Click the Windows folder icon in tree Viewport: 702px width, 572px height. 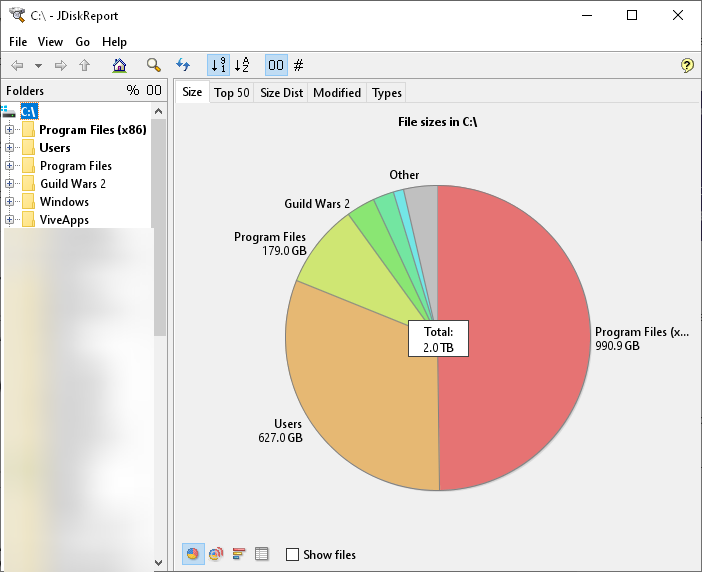coord(28,201)
